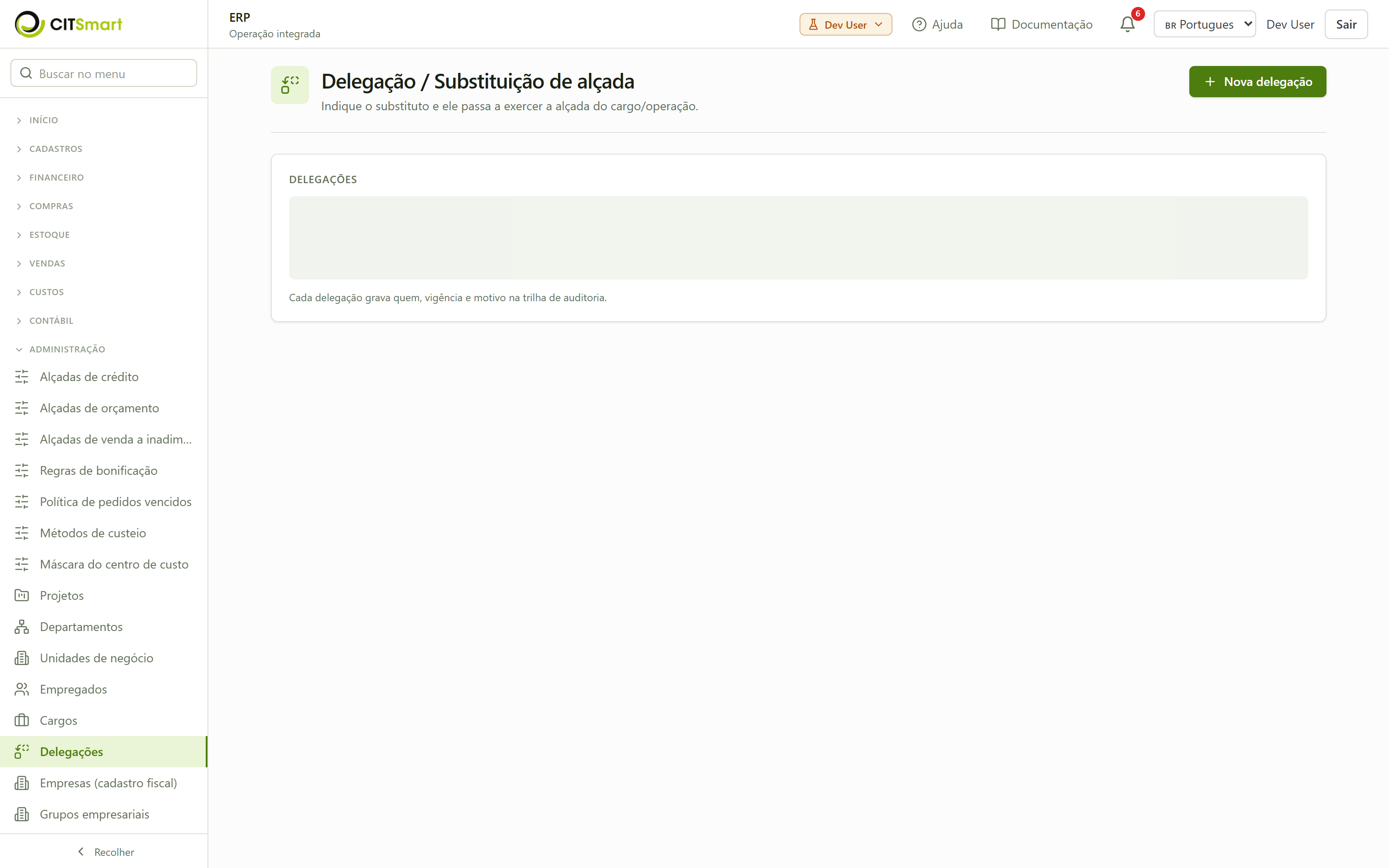Click the Buscar no menu search field
This screenshot has width=1389, height=868.
pos(103,73)
